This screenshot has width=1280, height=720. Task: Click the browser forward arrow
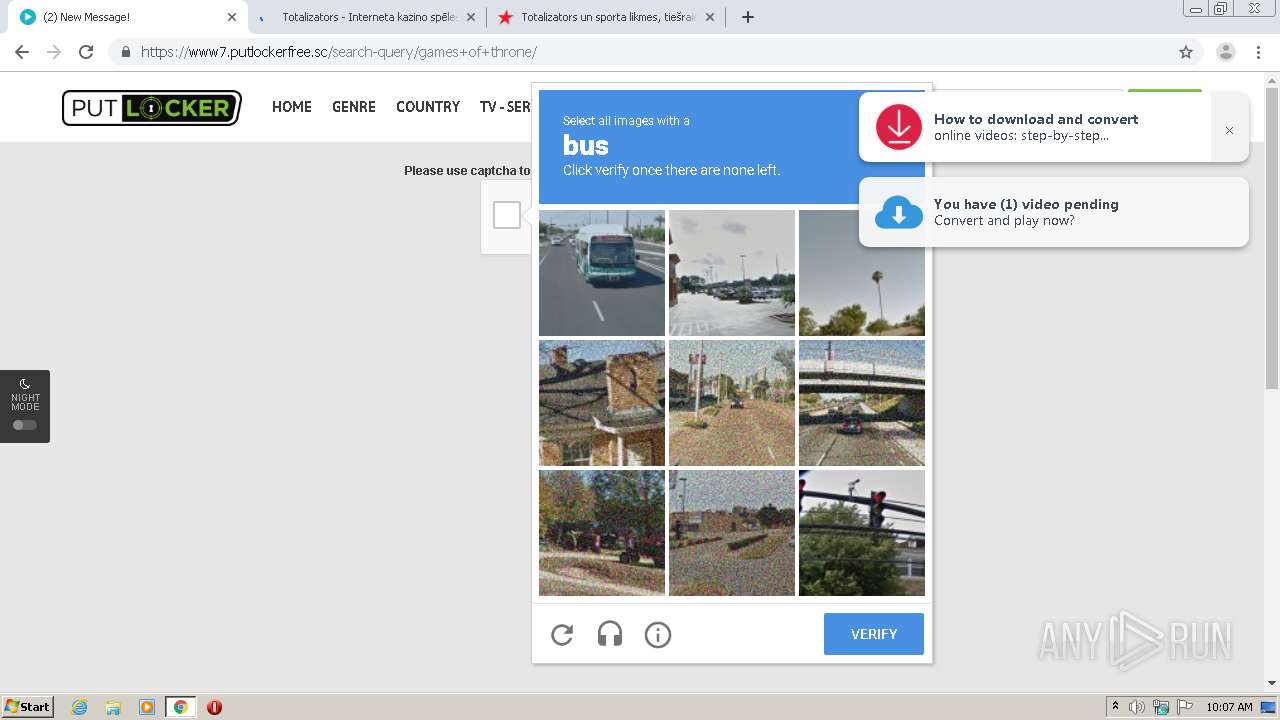[54, 52]
